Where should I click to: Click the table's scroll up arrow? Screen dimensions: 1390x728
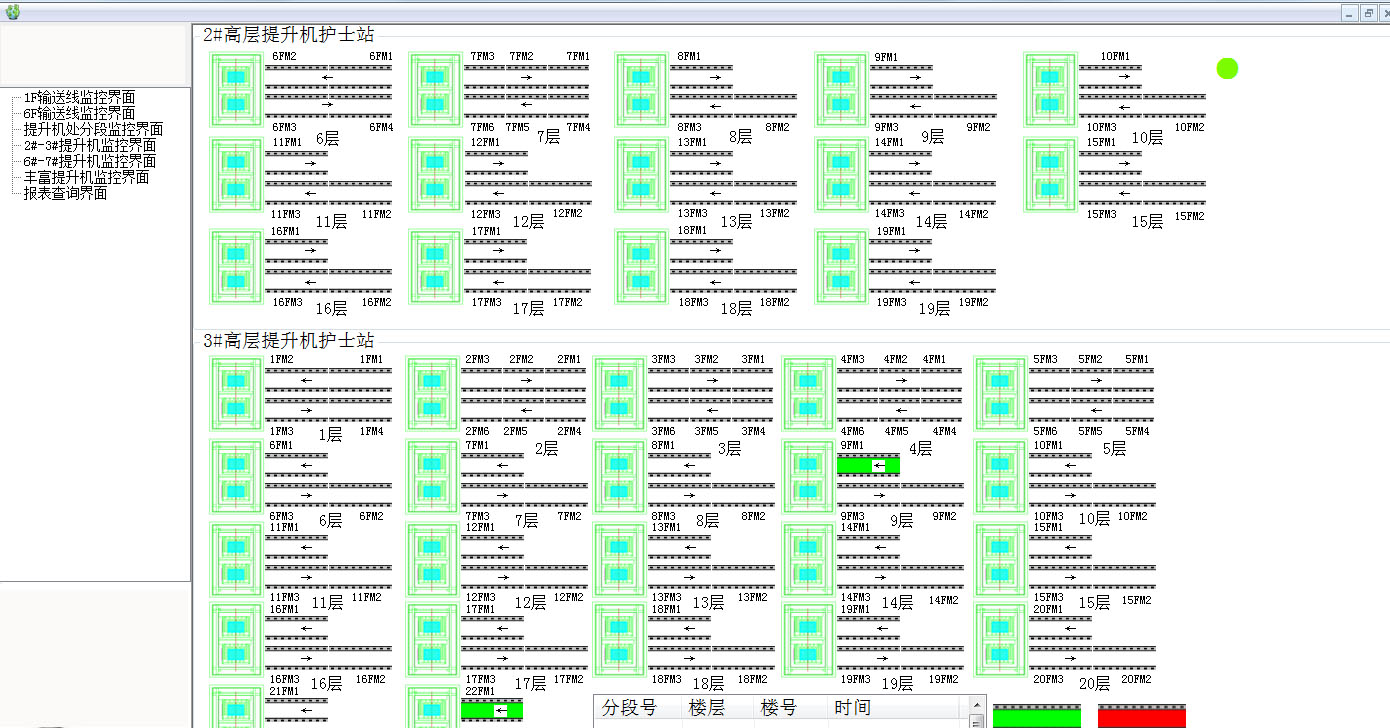(977, 722)
